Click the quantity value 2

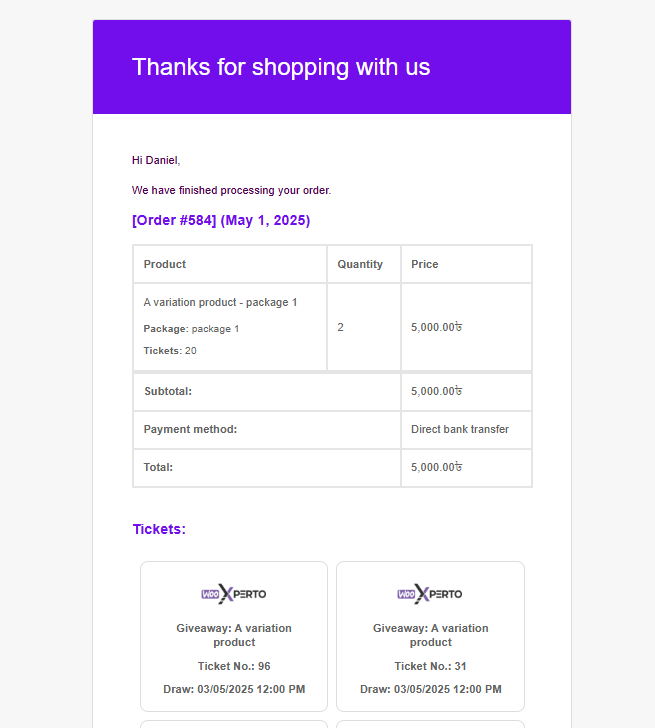[x=341, y=327]
